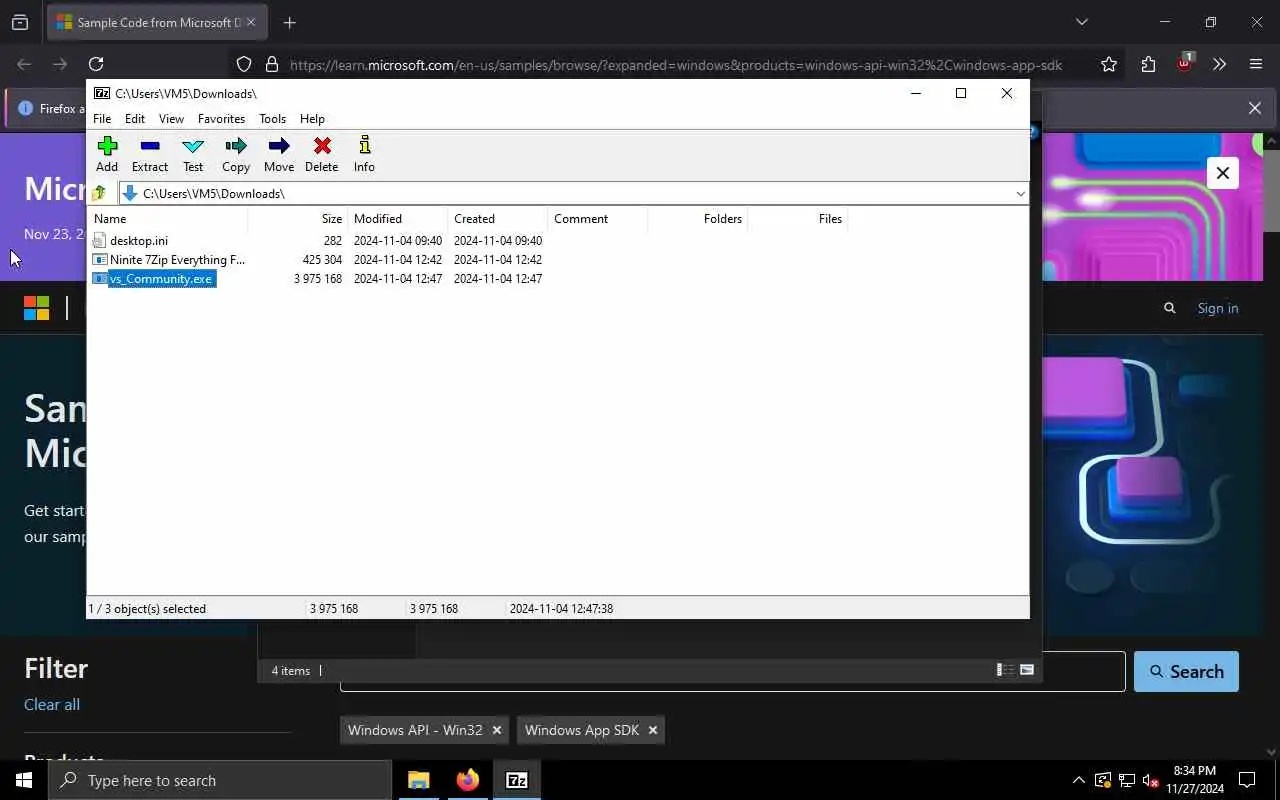Click the Microsoft logo on page
This screenshot has width=1280, height=800.
pyautogui.click(x=37, y=308)
